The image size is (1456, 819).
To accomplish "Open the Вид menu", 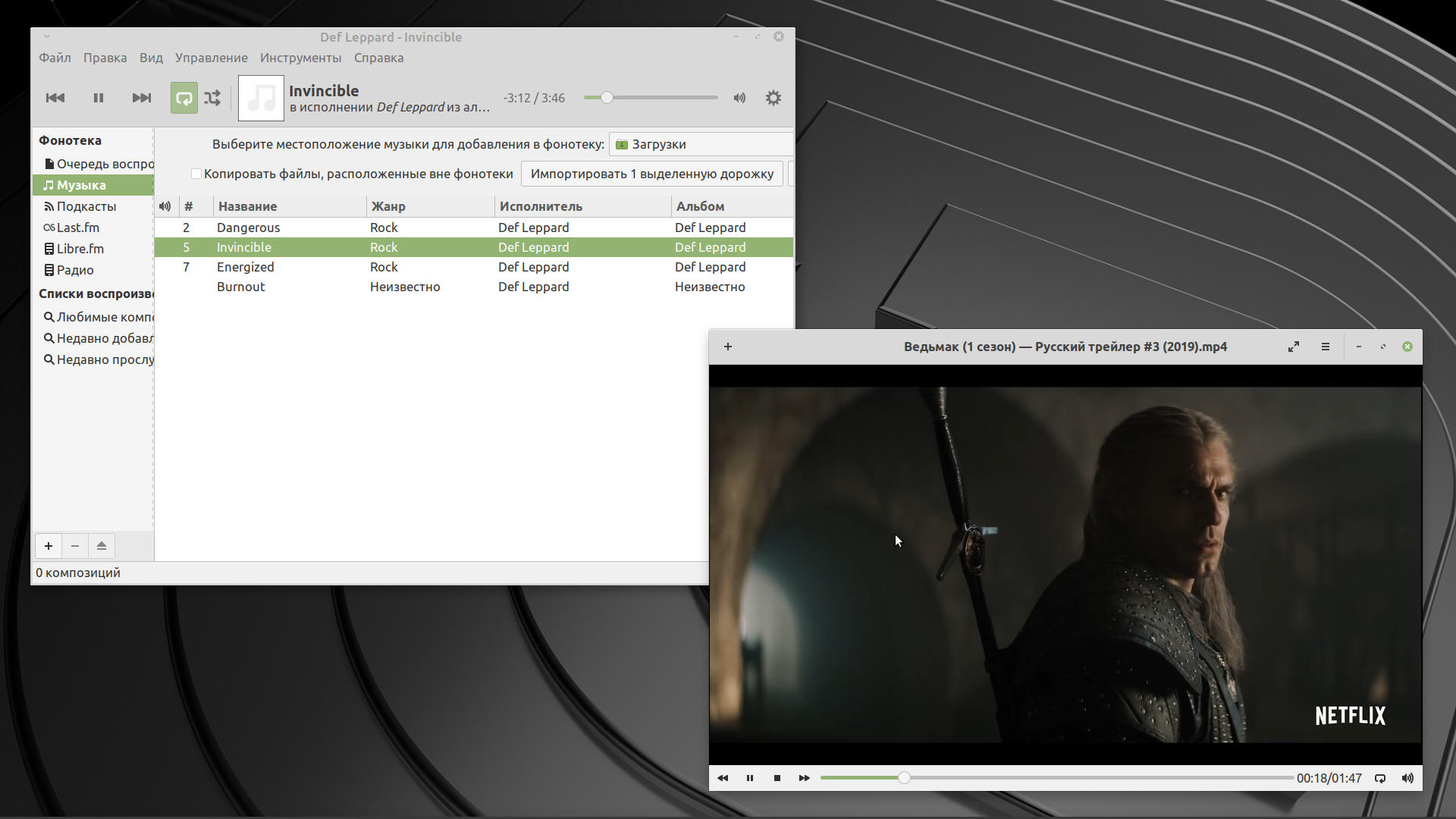I will tap(151, 58).
